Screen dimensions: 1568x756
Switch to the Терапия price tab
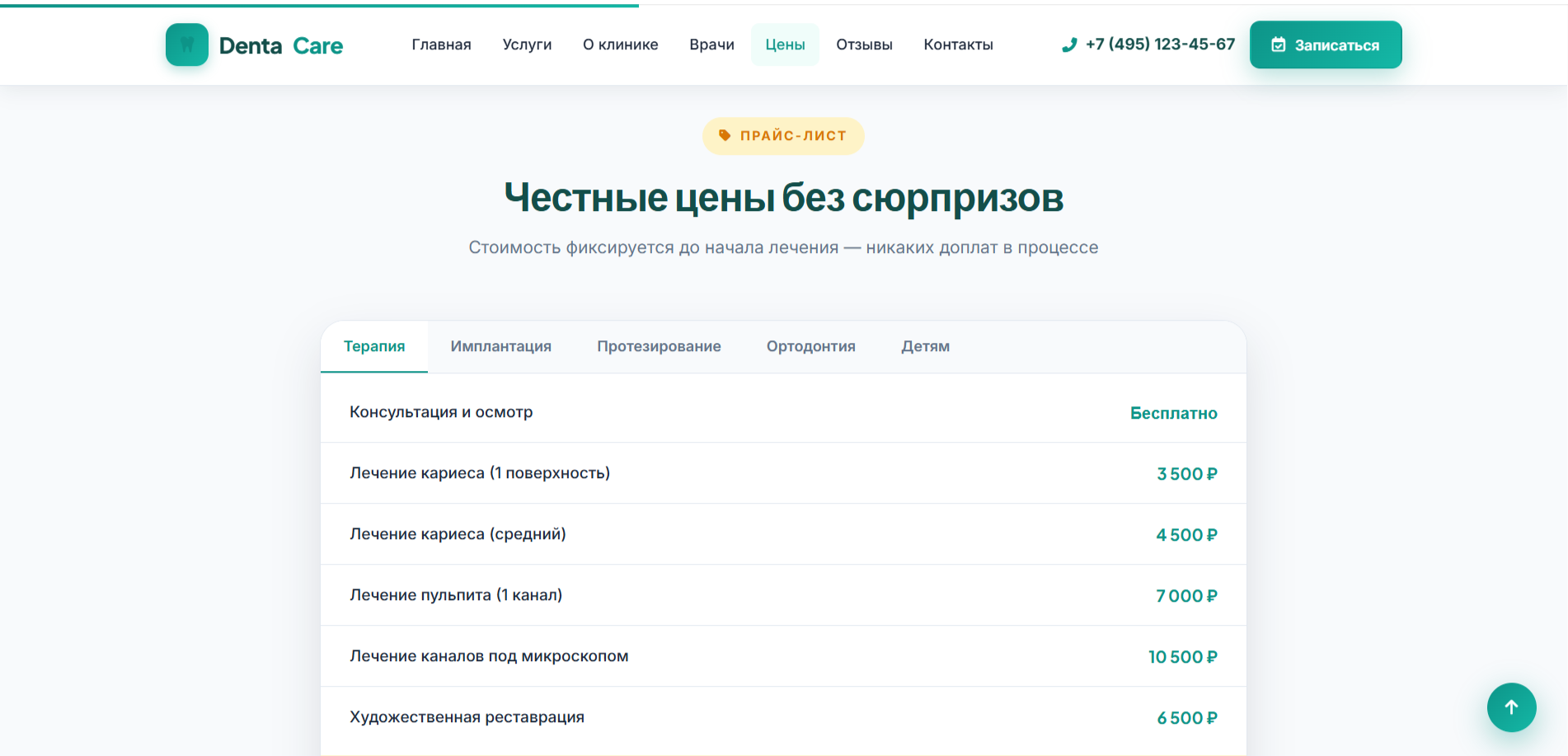pos(374,346)
